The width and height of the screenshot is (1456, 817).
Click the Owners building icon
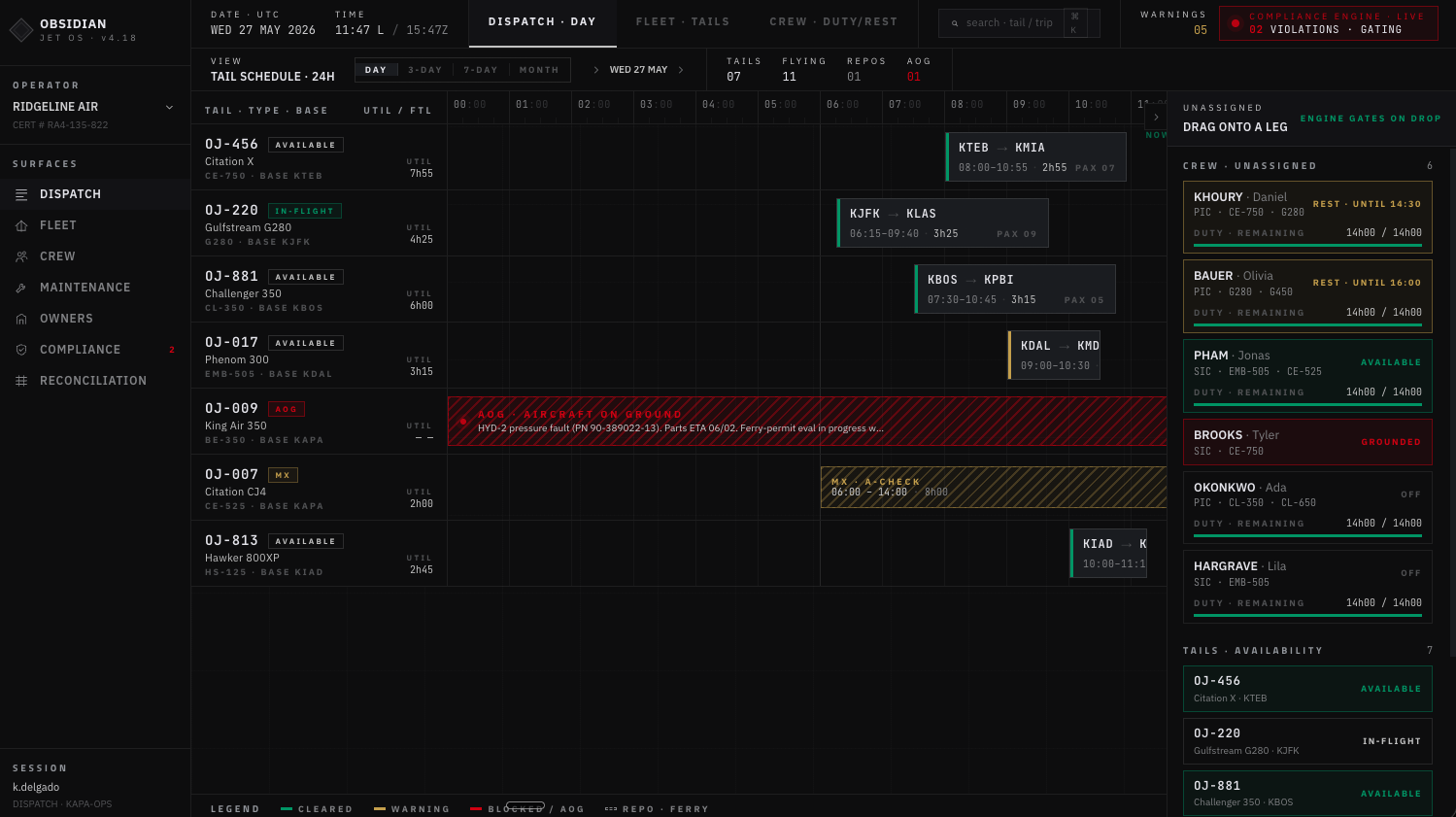coord(21,319)
